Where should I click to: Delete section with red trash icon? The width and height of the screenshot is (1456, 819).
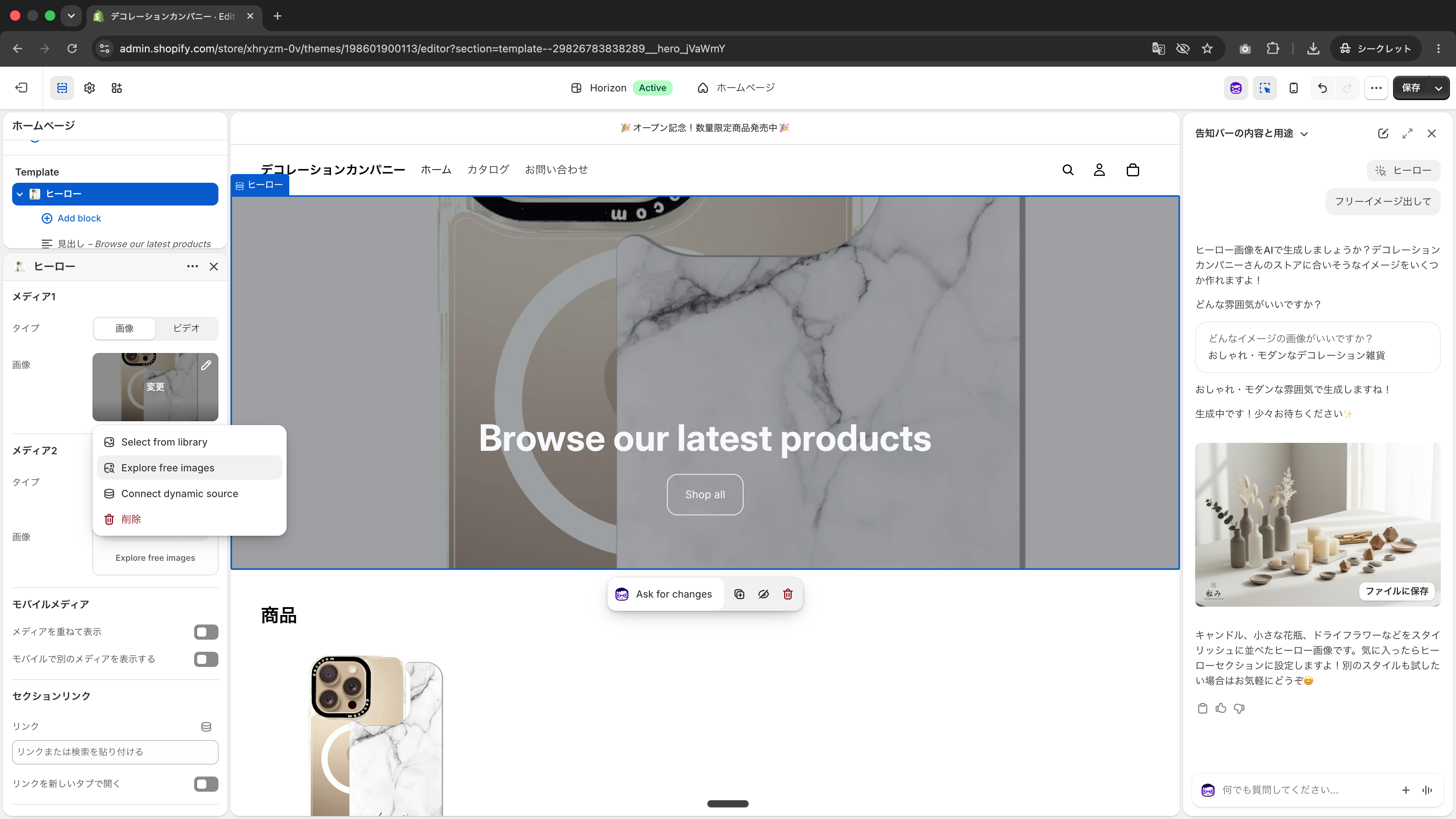[x=788, y=594]
